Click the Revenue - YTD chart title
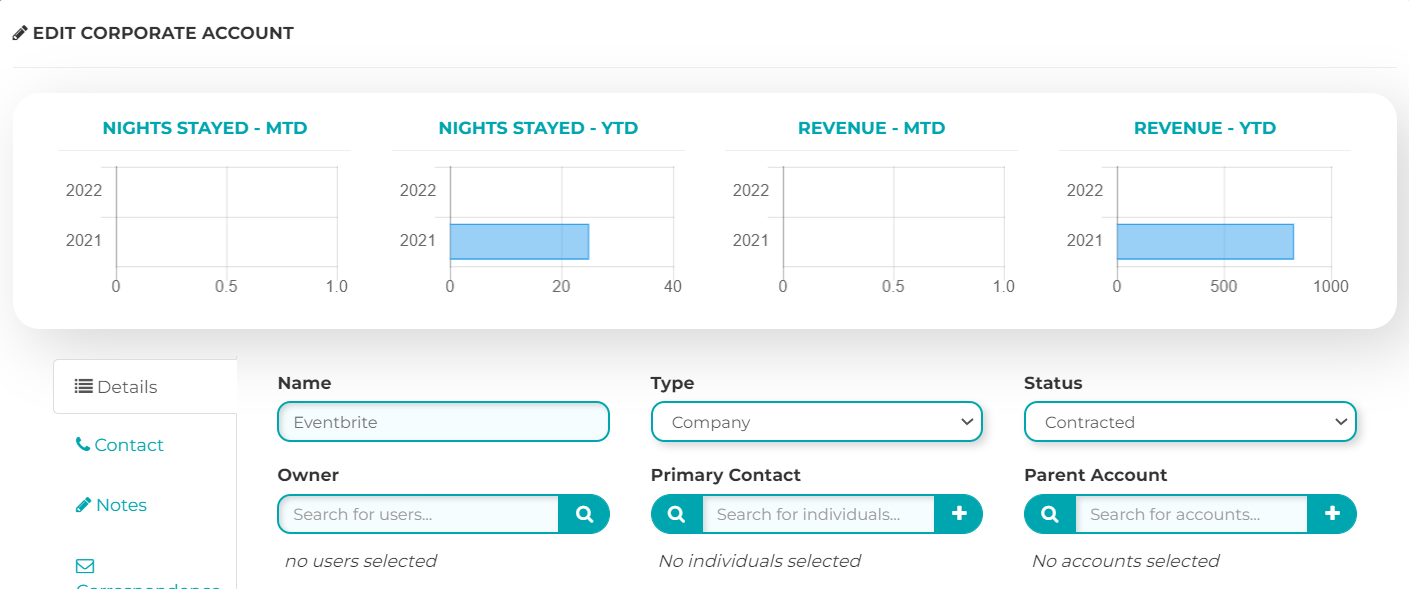The height and width of the screenshot is (589, 1409). 1205,128
